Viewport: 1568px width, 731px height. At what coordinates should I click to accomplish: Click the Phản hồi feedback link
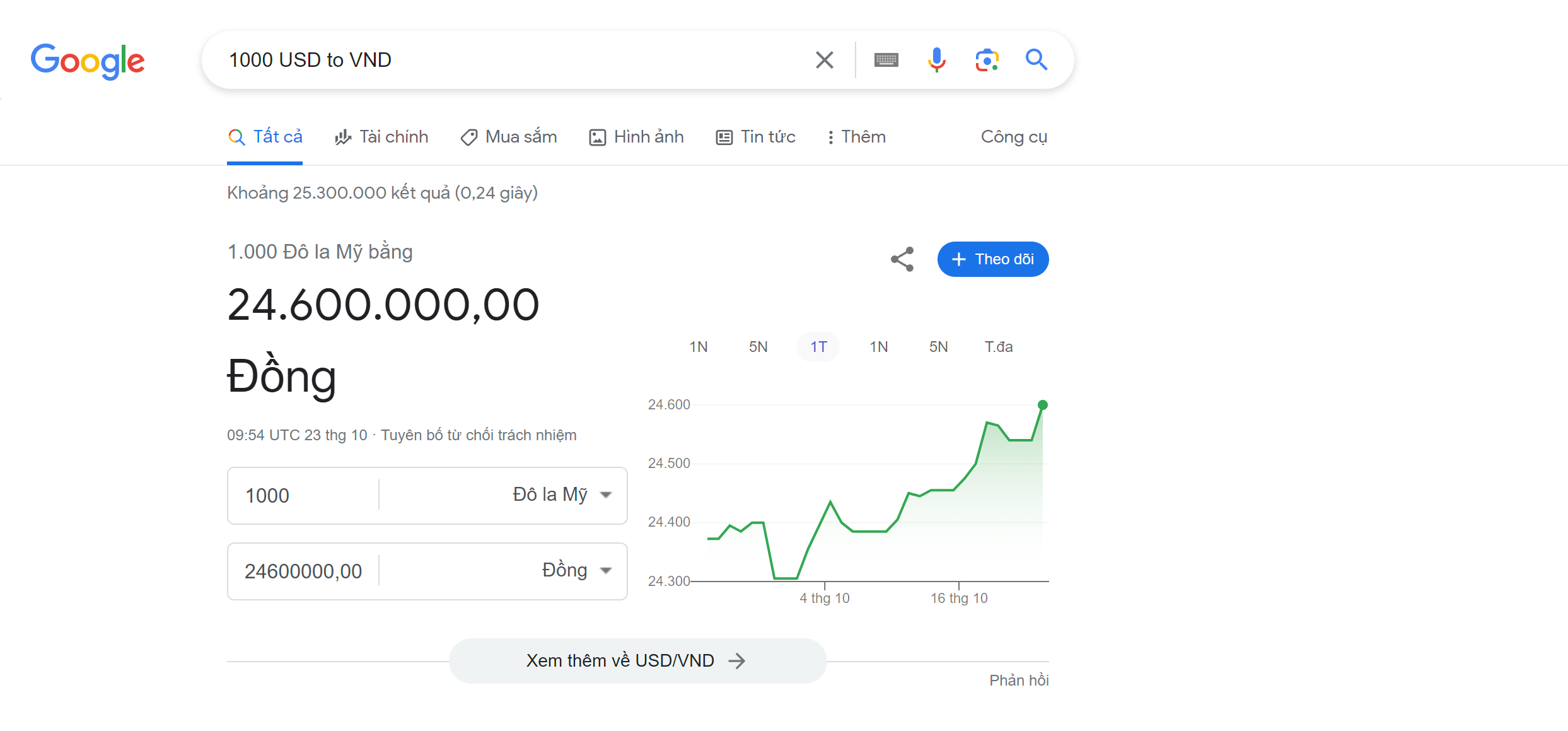[1019, 681]
